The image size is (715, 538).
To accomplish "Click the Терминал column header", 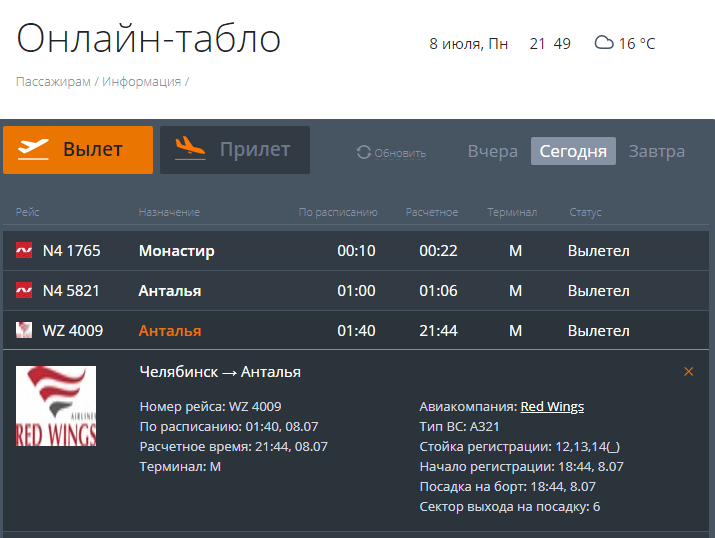I will click(x=512, y=212).
